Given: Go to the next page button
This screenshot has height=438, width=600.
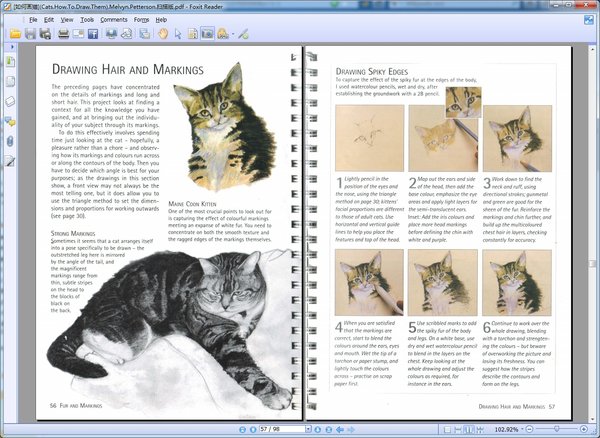Looking at the screenshot, I should pyautogui.click(x=317, y=430).
